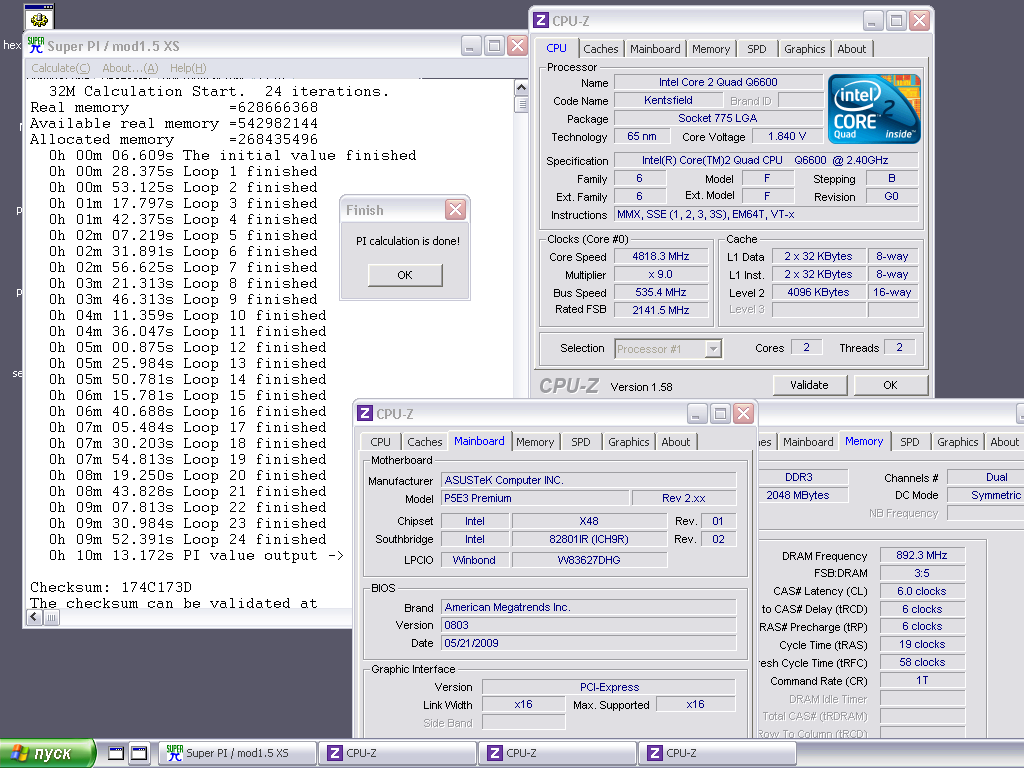This screenshot has width=1024, height=768.
Task: Select the Mainboard tab in top CPU-Z window
Action: tap(655, 49)
